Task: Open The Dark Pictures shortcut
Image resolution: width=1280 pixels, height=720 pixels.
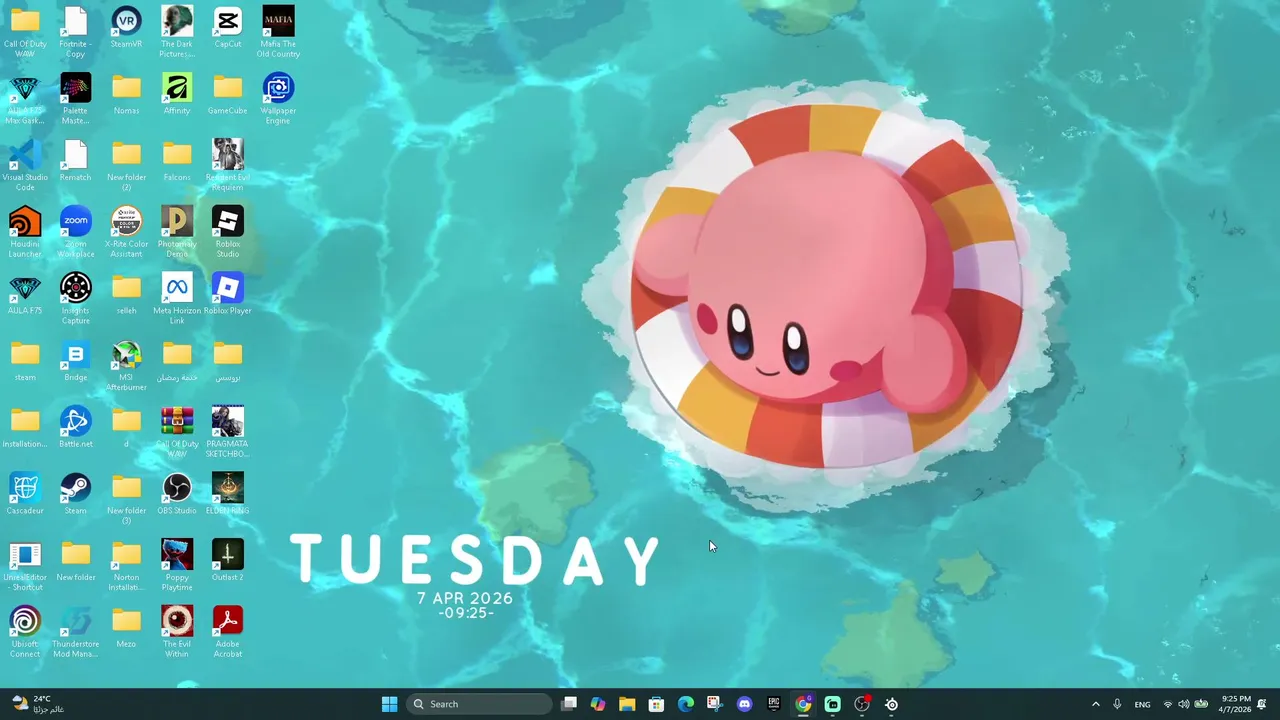Action: (177, 32)
